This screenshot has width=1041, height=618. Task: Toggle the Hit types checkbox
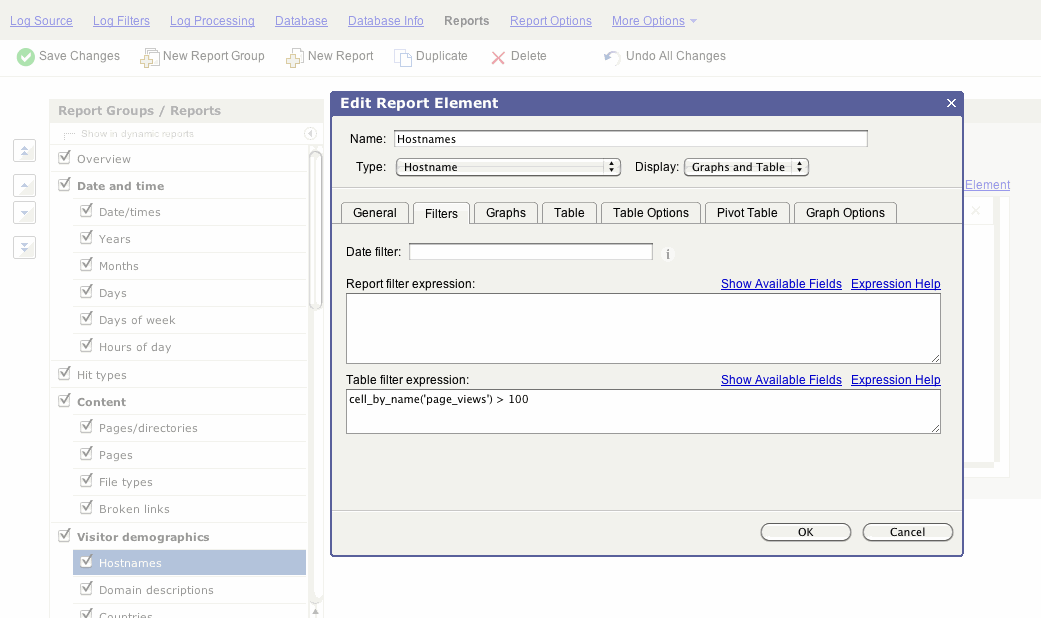(x=65, y=374)
